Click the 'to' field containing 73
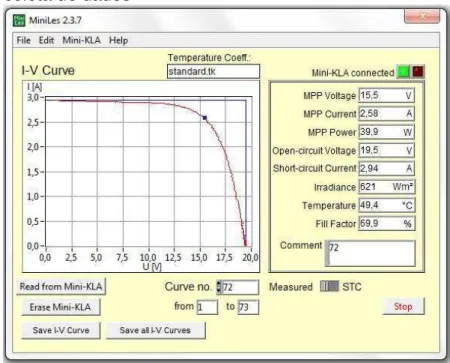The height and width of the screenshot is (363, 450). click(248, 307)
